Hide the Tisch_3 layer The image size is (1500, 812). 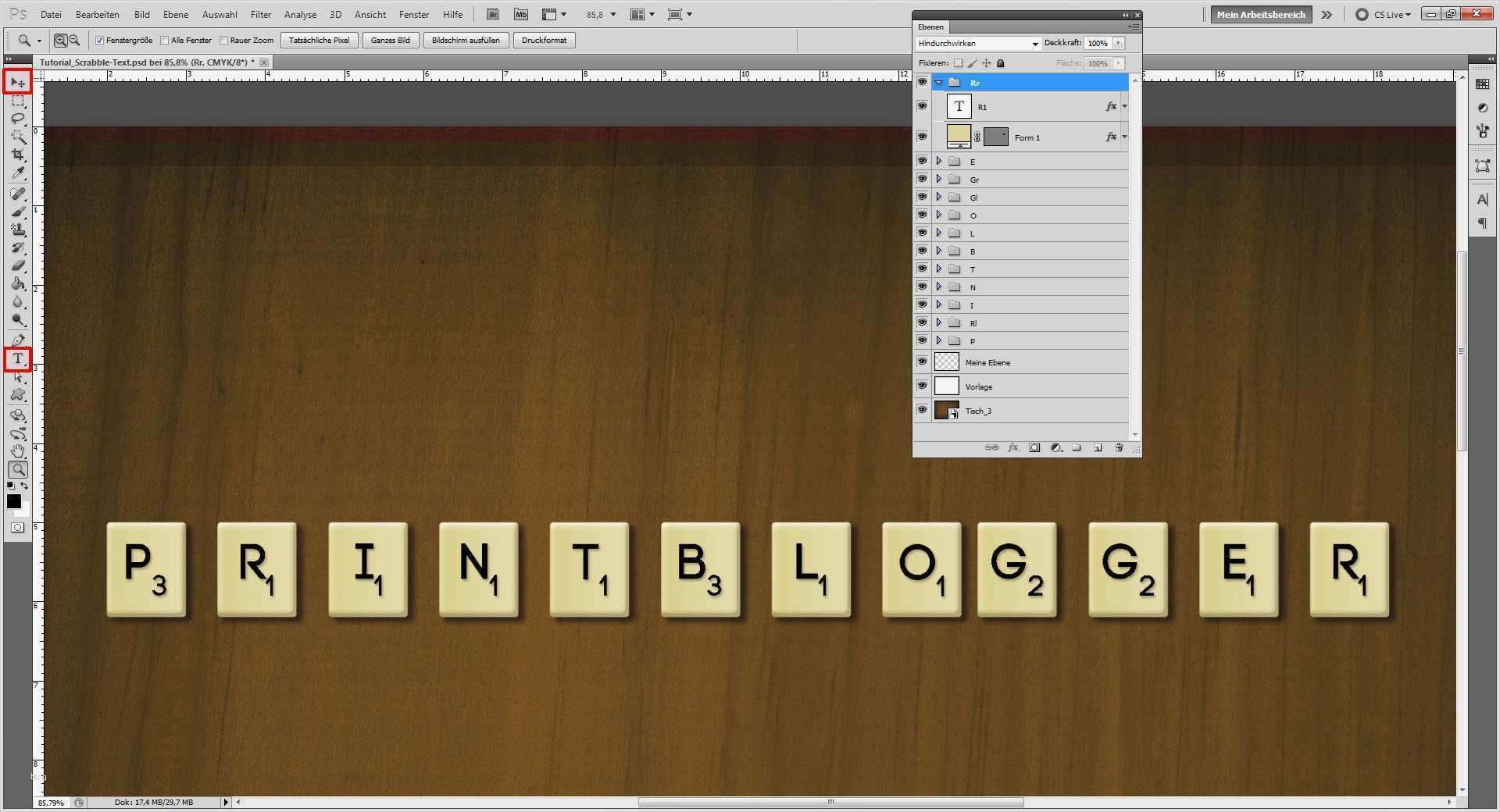pos(922,410)
